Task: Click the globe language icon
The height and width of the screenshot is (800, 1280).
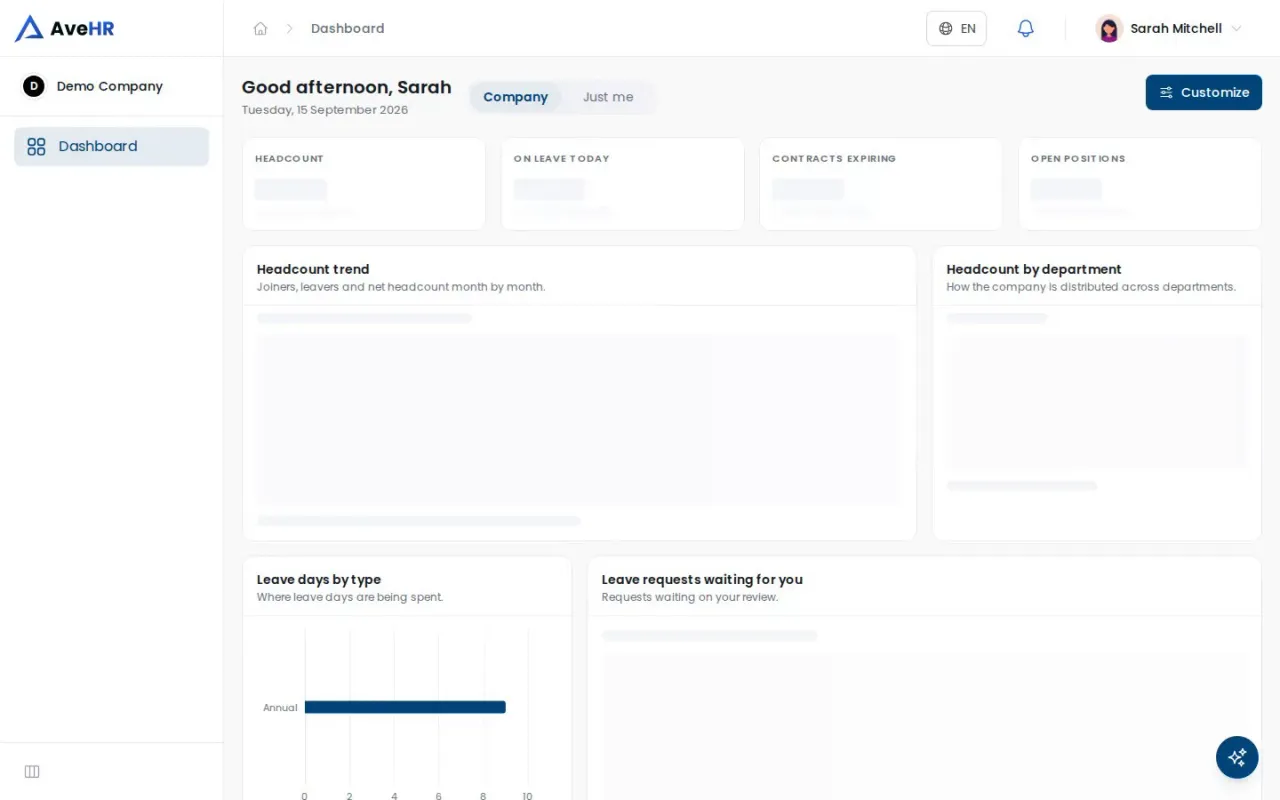Action: pos(945,29)
